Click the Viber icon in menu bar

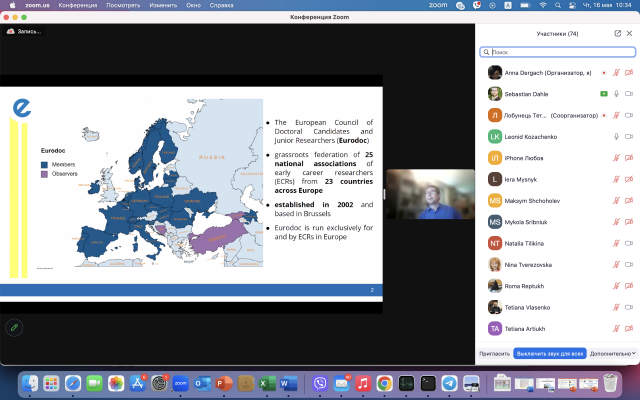476,5
